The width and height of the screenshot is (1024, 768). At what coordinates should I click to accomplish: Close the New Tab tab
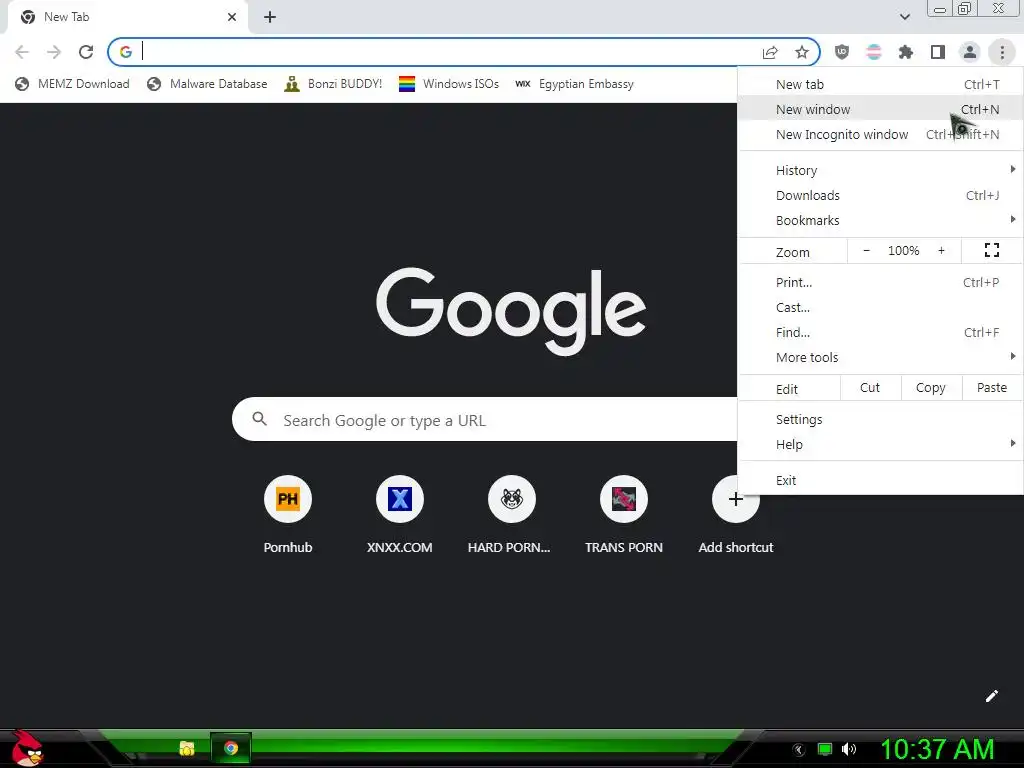232,17
